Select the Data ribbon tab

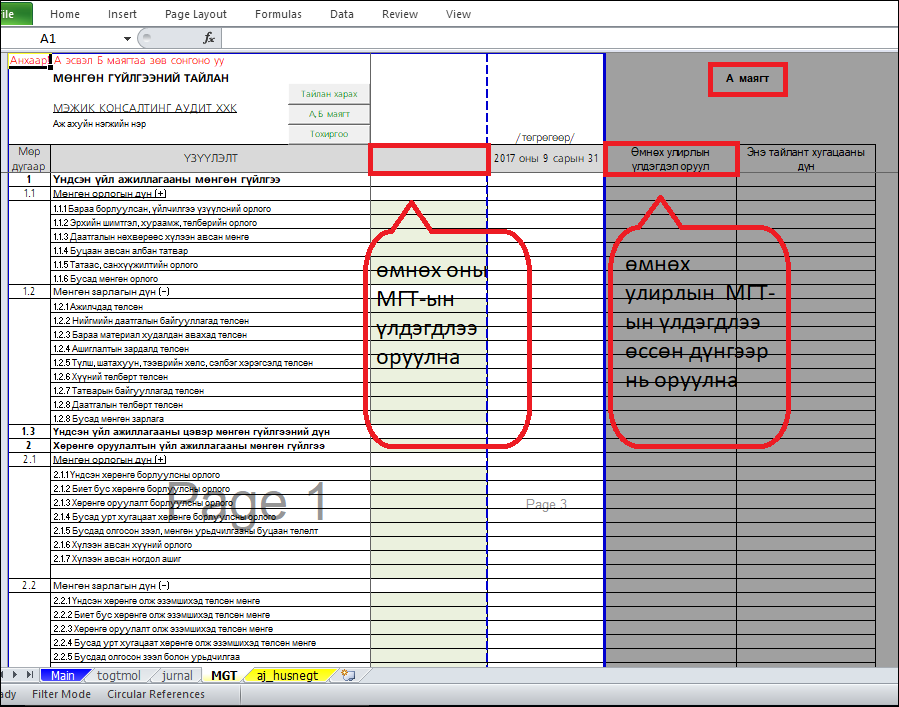tap(342, 14)
